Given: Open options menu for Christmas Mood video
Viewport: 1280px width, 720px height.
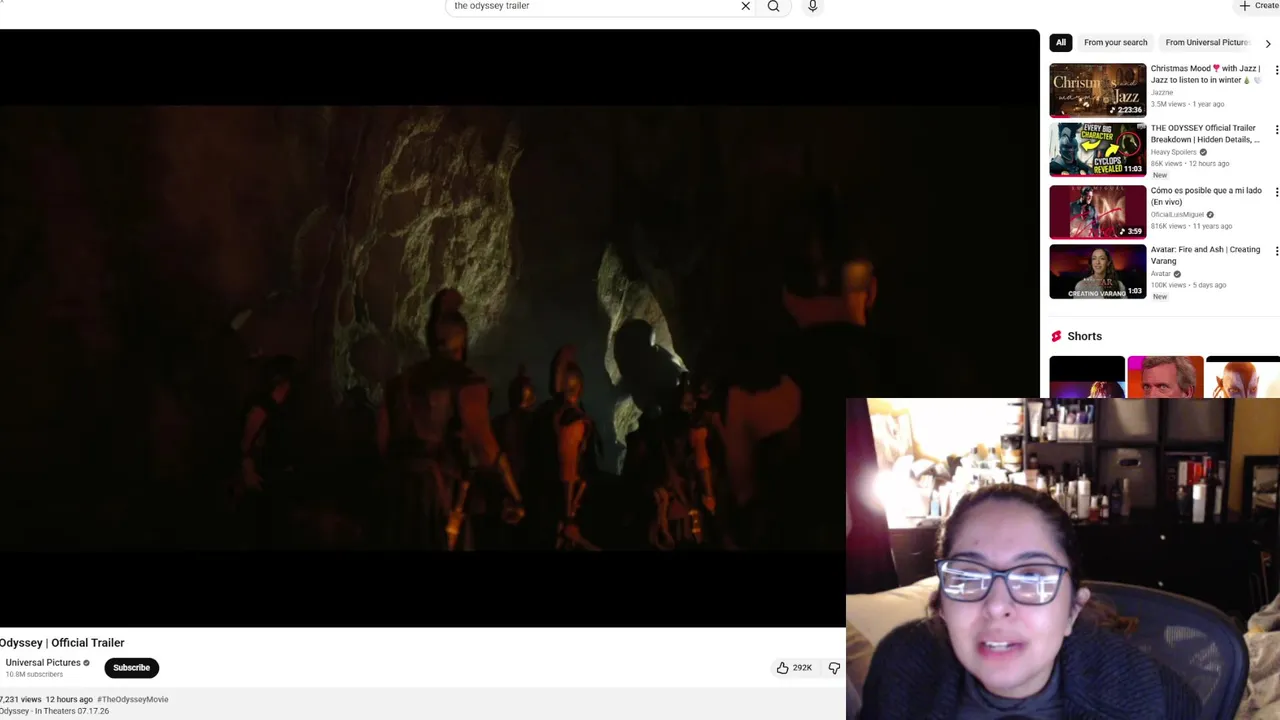Looking at the screenshot, I should 1276,70.
